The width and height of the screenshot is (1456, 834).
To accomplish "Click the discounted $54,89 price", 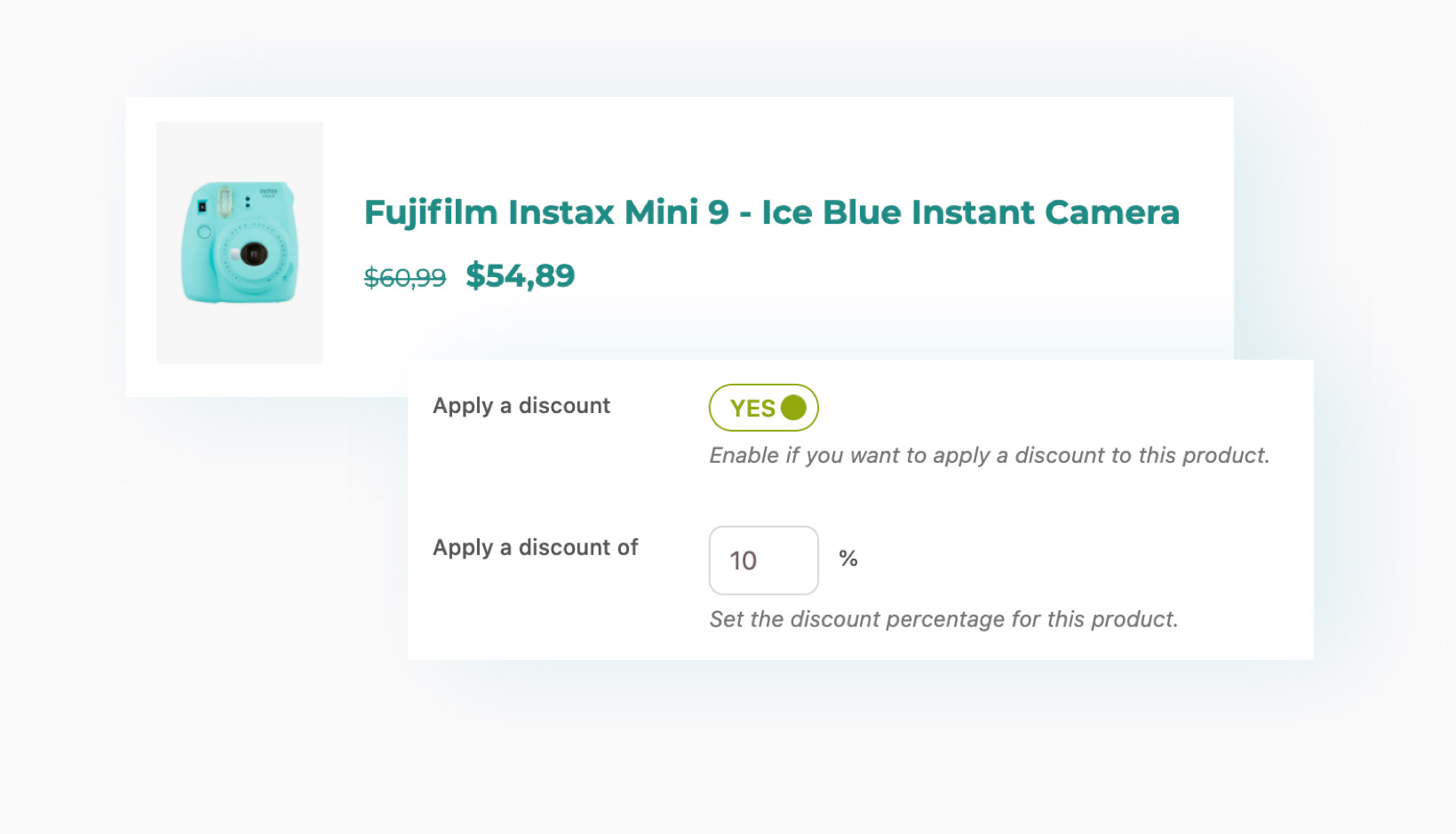I will 521,276.
